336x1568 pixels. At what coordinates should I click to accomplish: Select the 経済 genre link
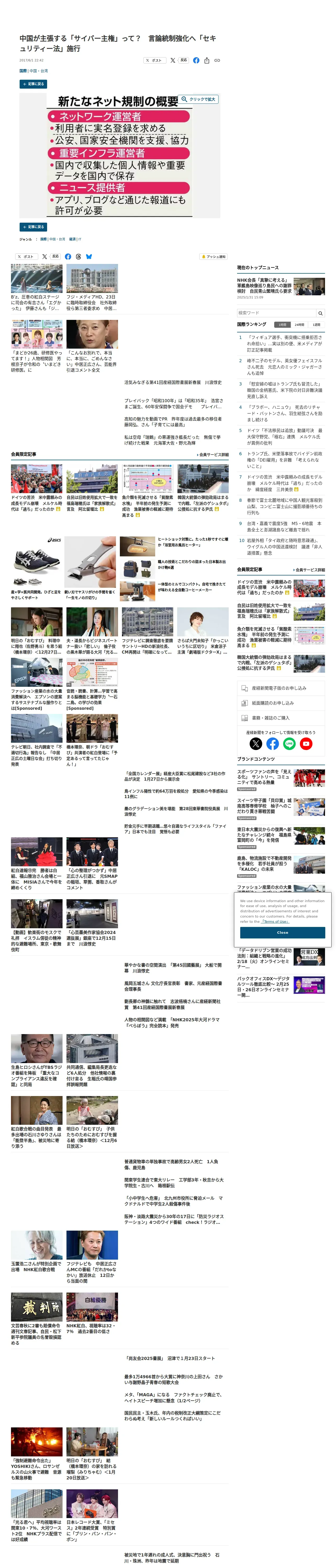click(x=72, y=239)
